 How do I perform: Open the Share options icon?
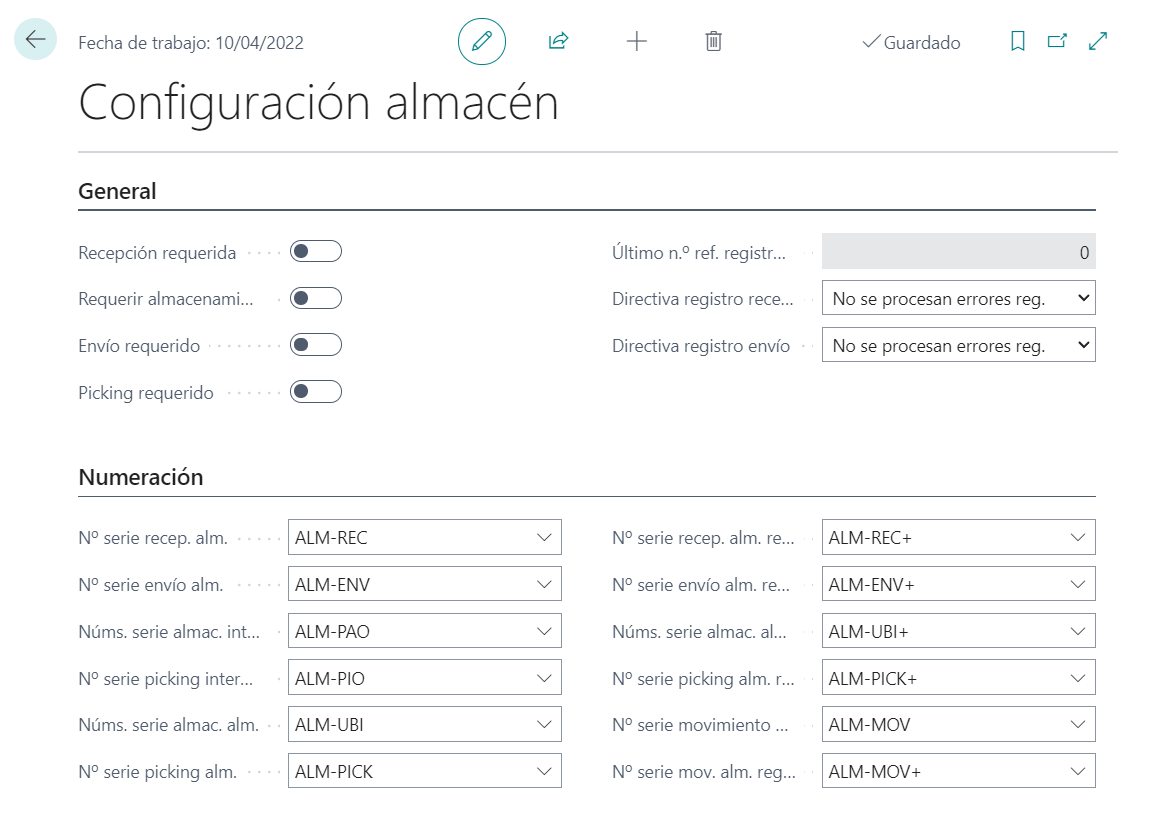(557, 41)
